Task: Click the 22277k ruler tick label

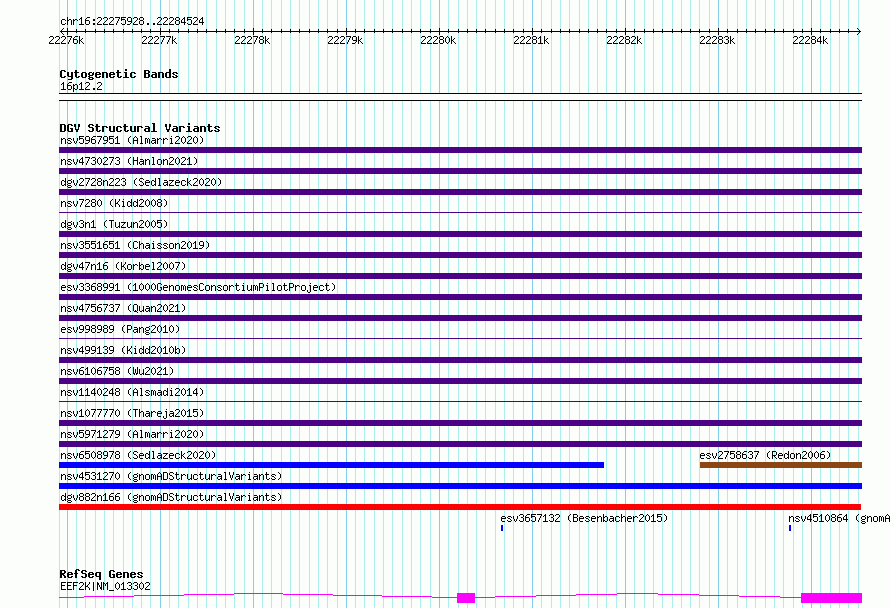Action: 159,40
